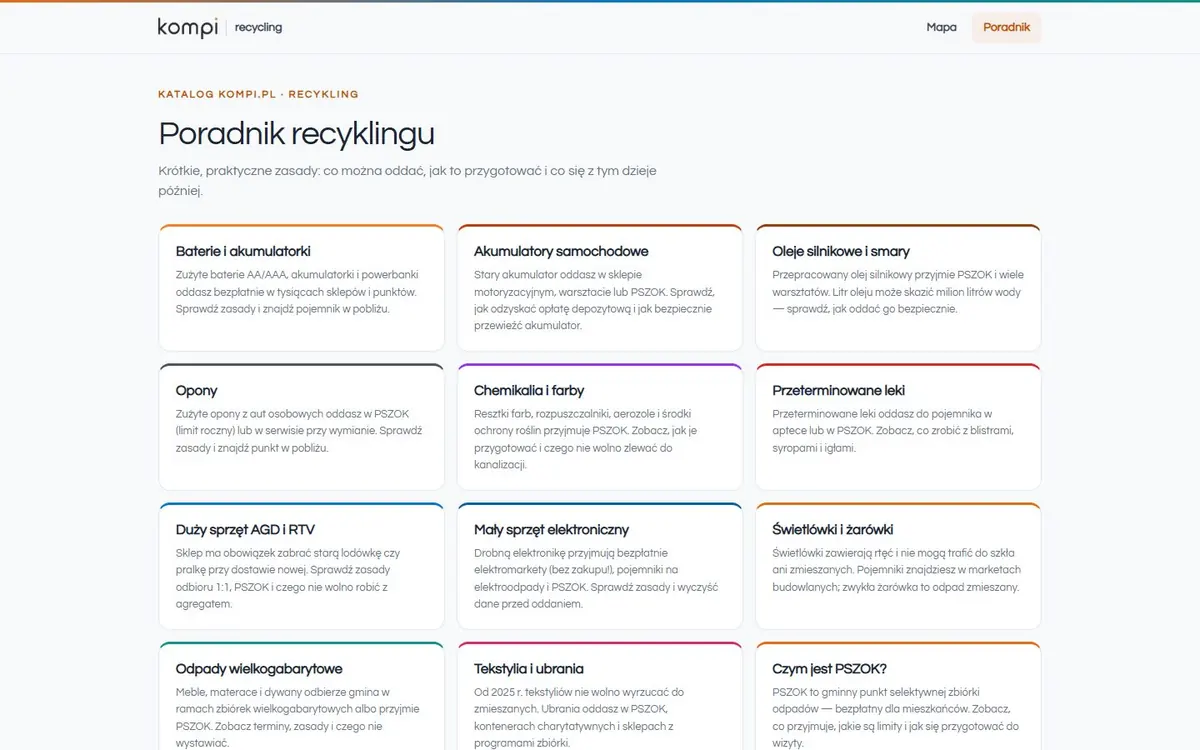Click the intro text starting with Krótkie, praktyczne zasady

click(x=407, y=181)
